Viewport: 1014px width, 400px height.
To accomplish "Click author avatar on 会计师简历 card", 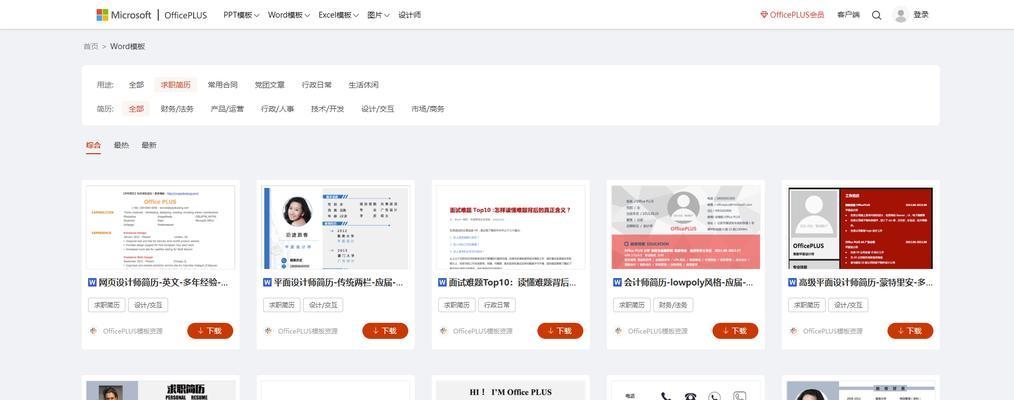I will (618, 331).
